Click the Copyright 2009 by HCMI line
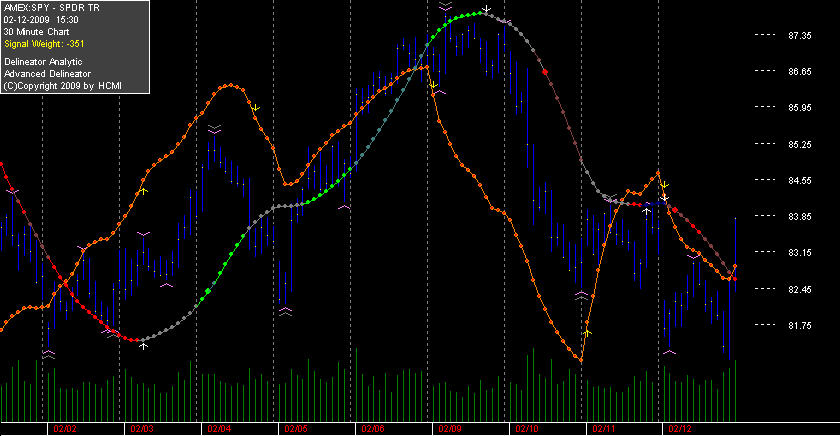Image resolution: width=840 pixels, height=436 pixels. (63, 86)
